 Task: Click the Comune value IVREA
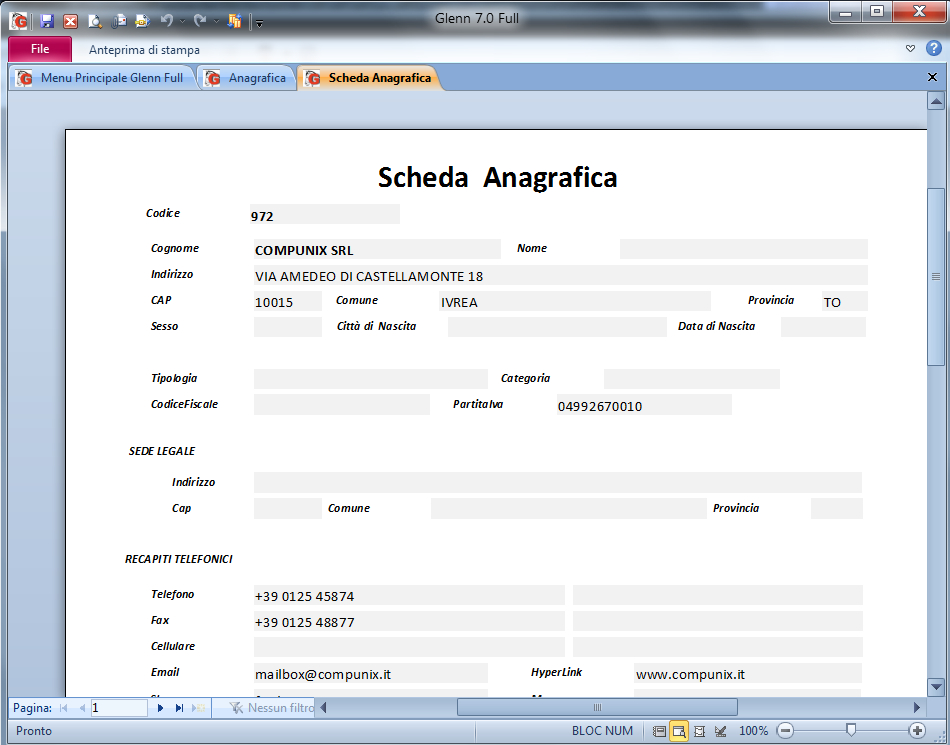(459, 302)
